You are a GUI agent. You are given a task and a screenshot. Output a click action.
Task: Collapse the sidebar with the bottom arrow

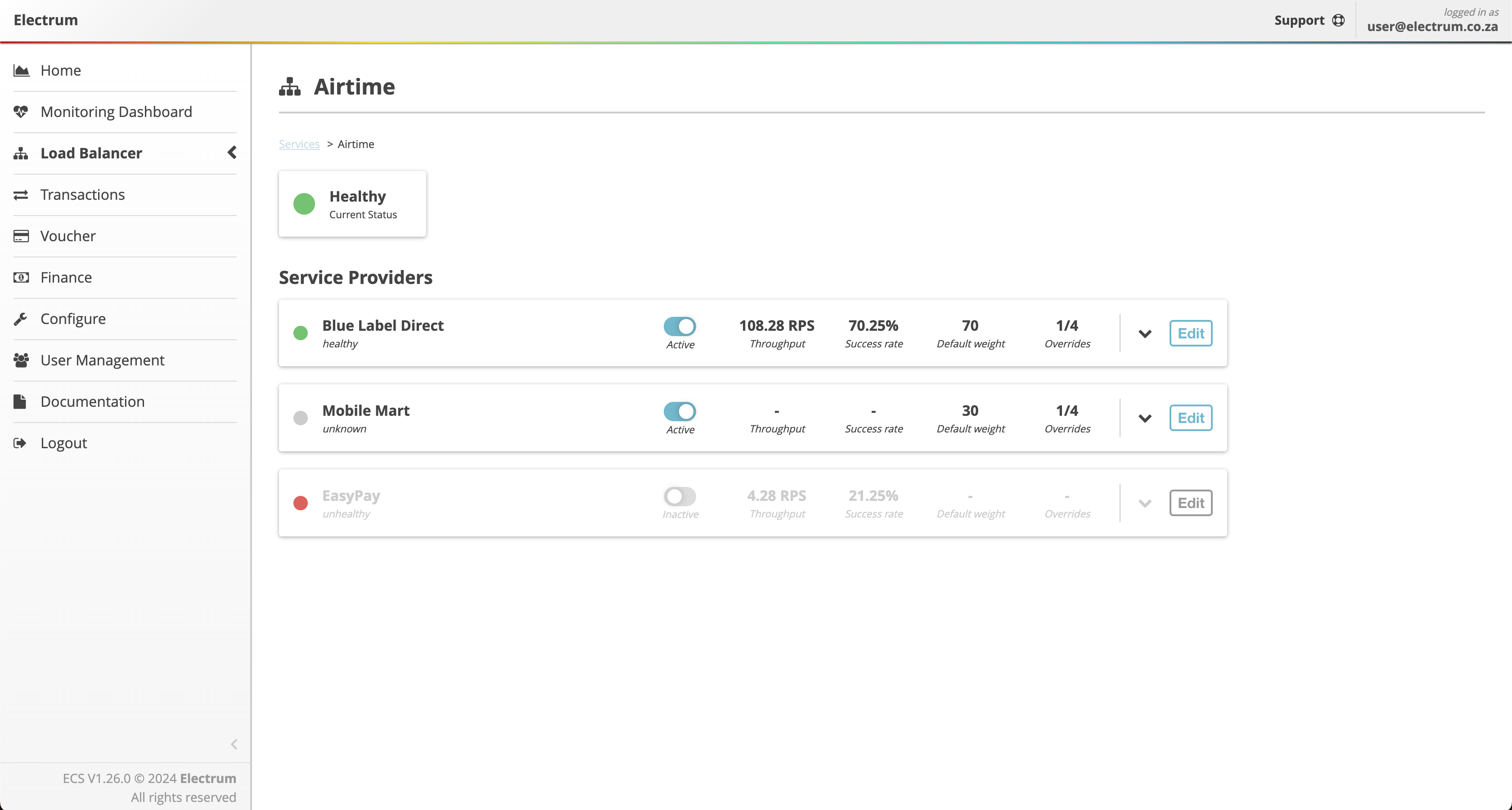[234, 744]
